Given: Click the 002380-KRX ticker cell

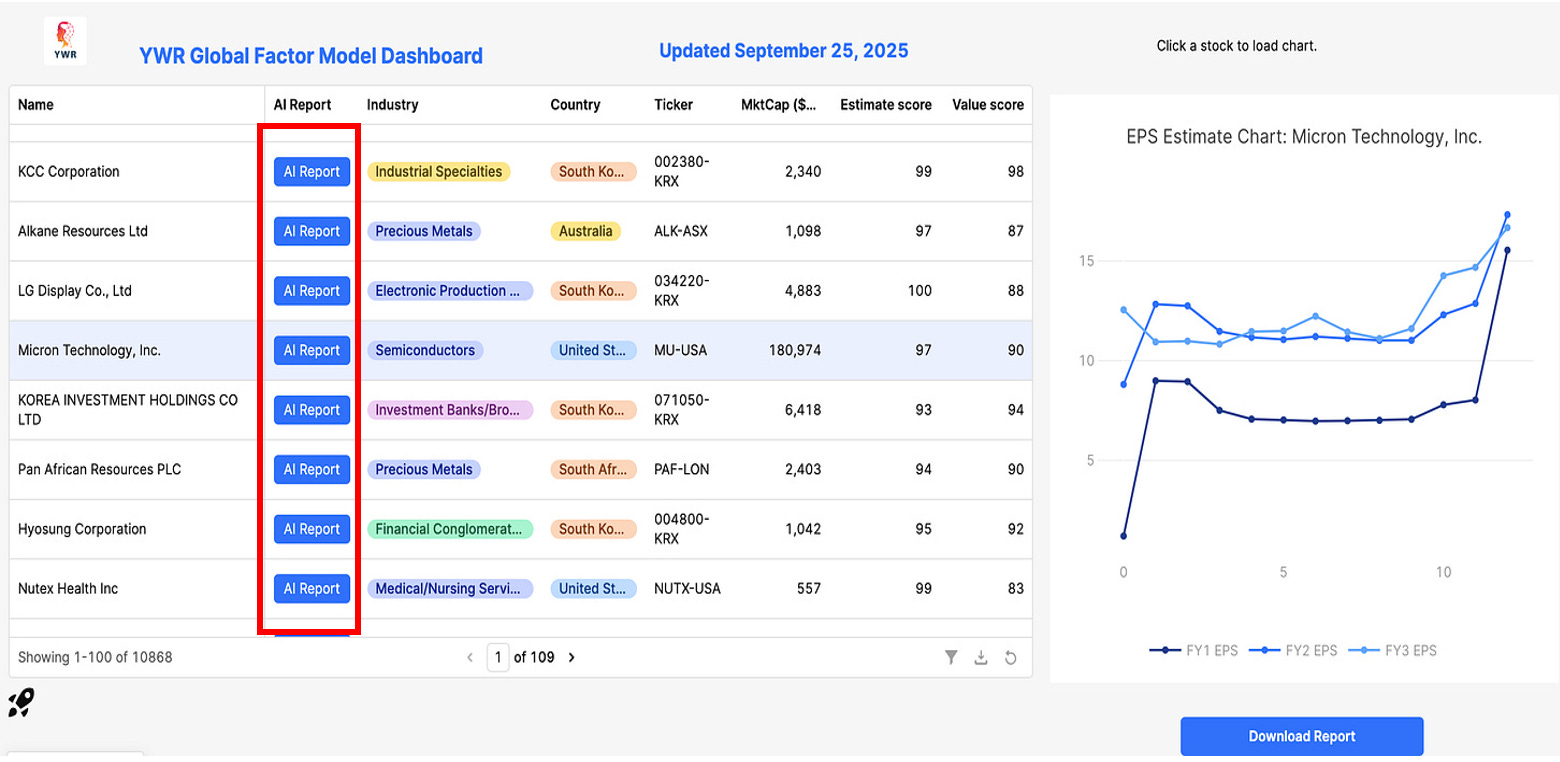Looking at the screenshot, I should 682,172.
